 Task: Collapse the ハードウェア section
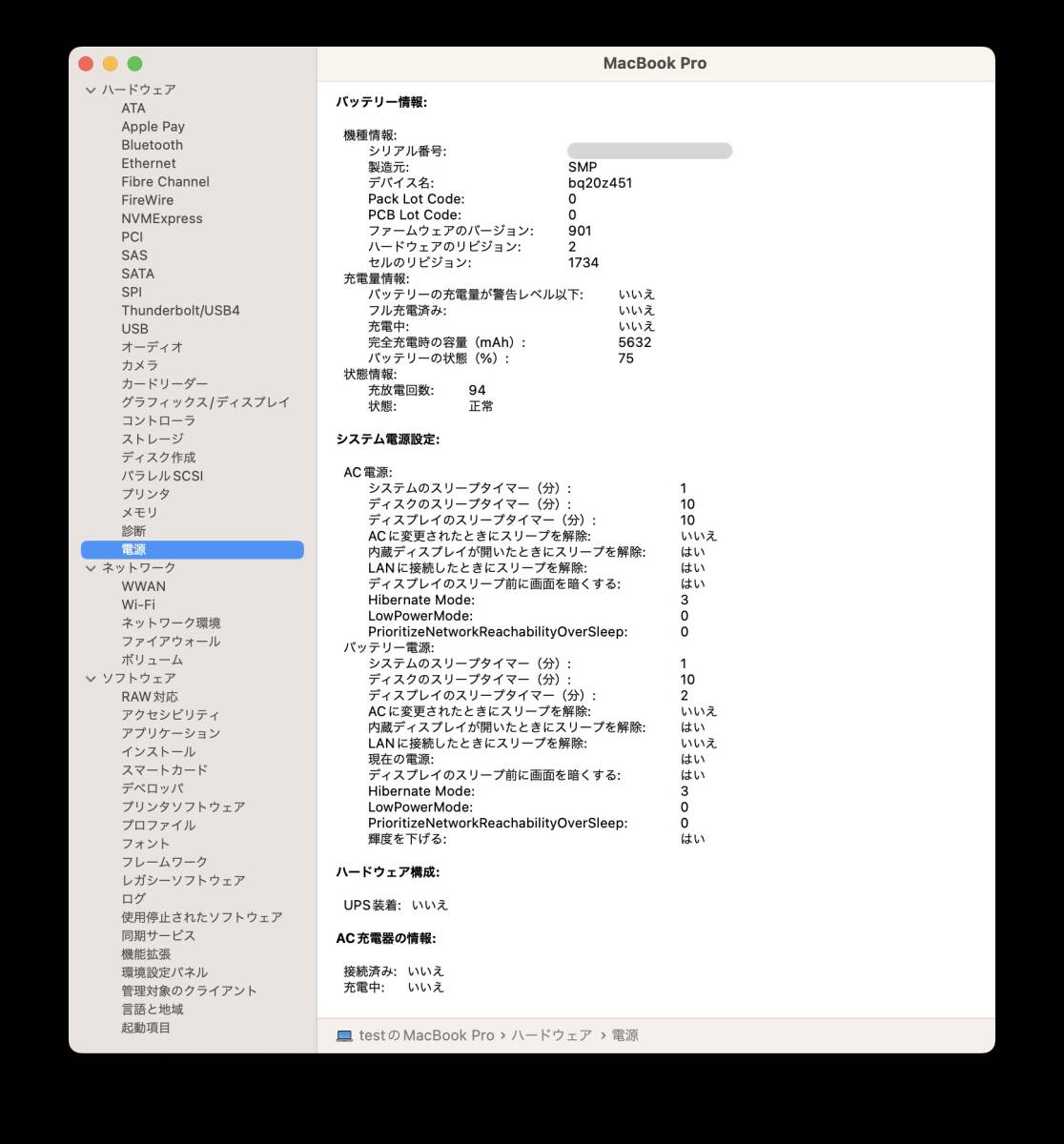pyautogui.click(x=91, y=89)
